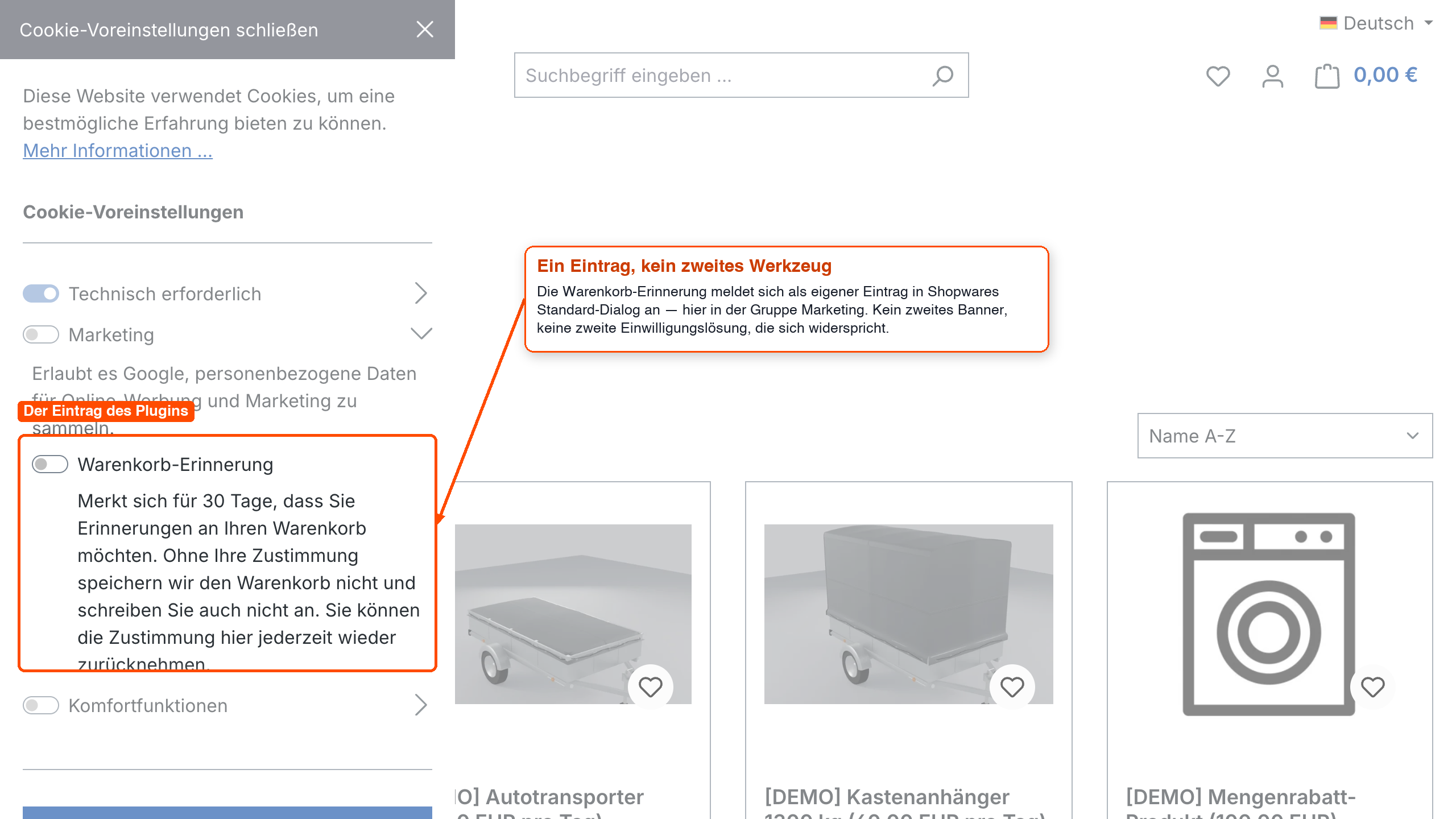Image resolution: width=1456 pixels, height=819 pixels.
Task: Click the 0,00 € cart total
Action: [1385, 75]
